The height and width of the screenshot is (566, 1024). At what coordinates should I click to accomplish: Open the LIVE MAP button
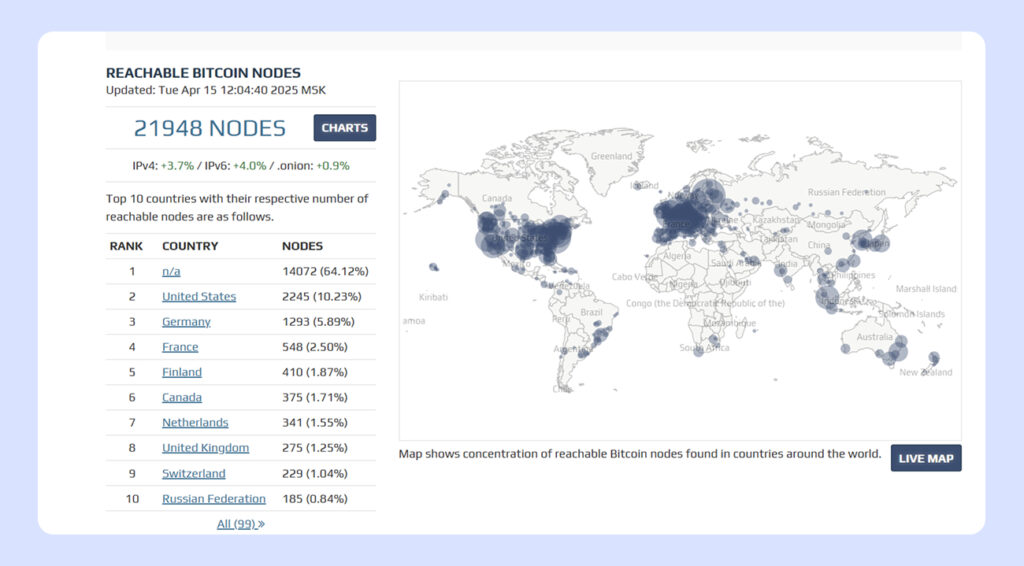925,458
